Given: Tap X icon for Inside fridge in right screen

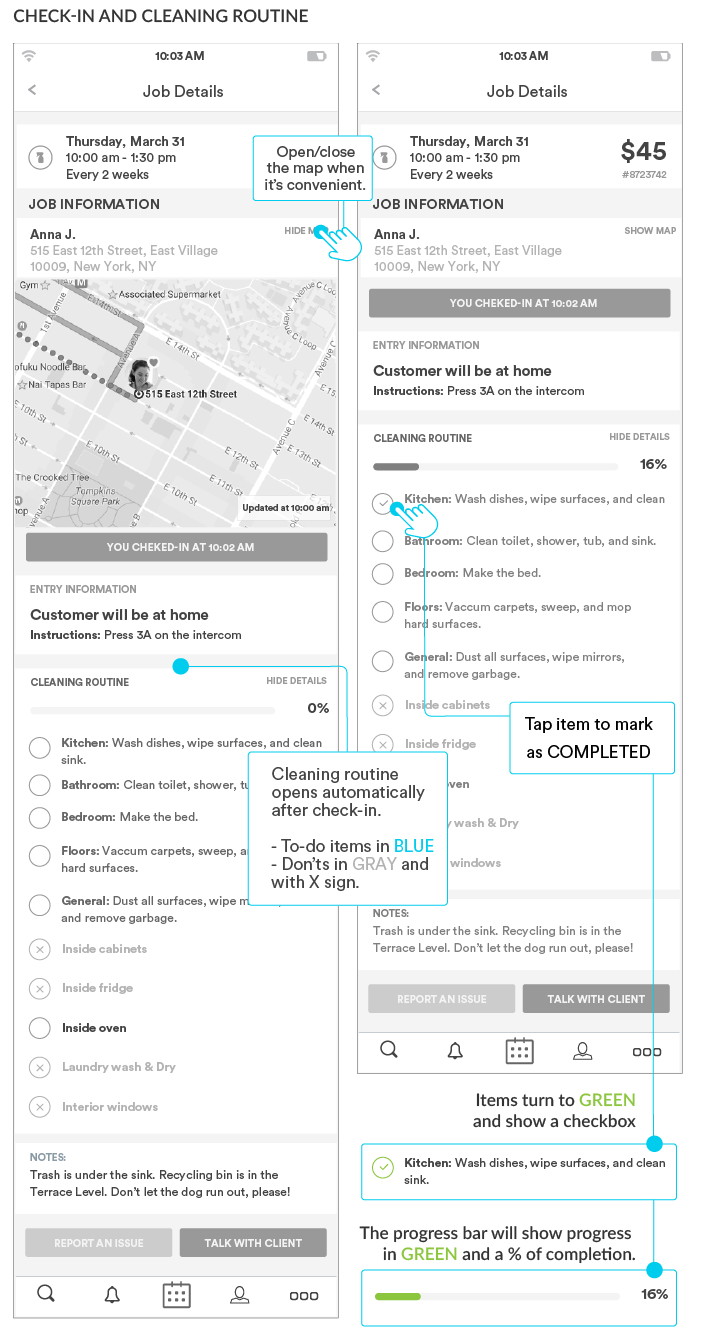Looking at the screenshot, I should pos(382,744).
